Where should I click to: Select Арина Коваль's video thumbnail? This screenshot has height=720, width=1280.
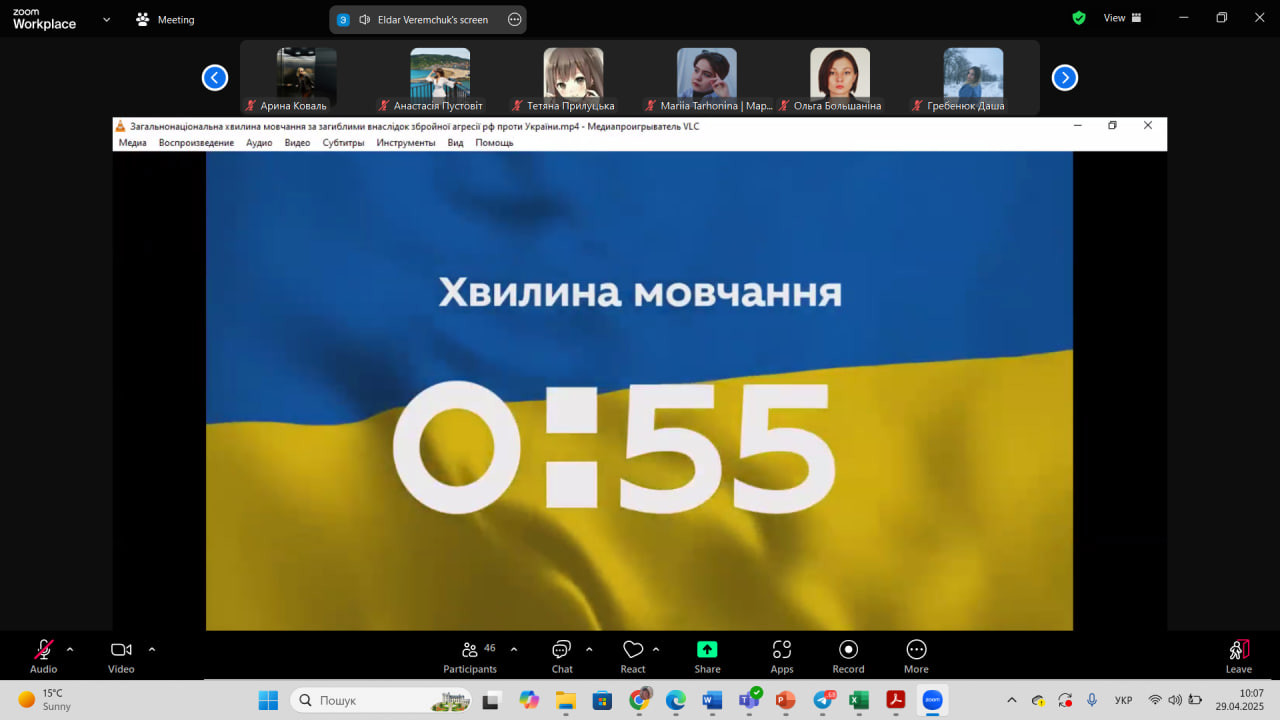tap(306, 79)
